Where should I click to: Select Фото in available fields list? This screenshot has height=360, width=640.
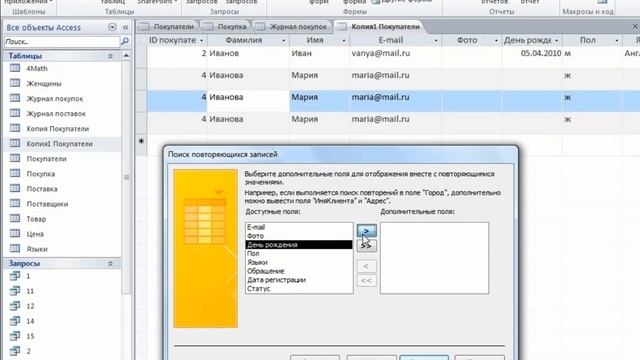299,236
